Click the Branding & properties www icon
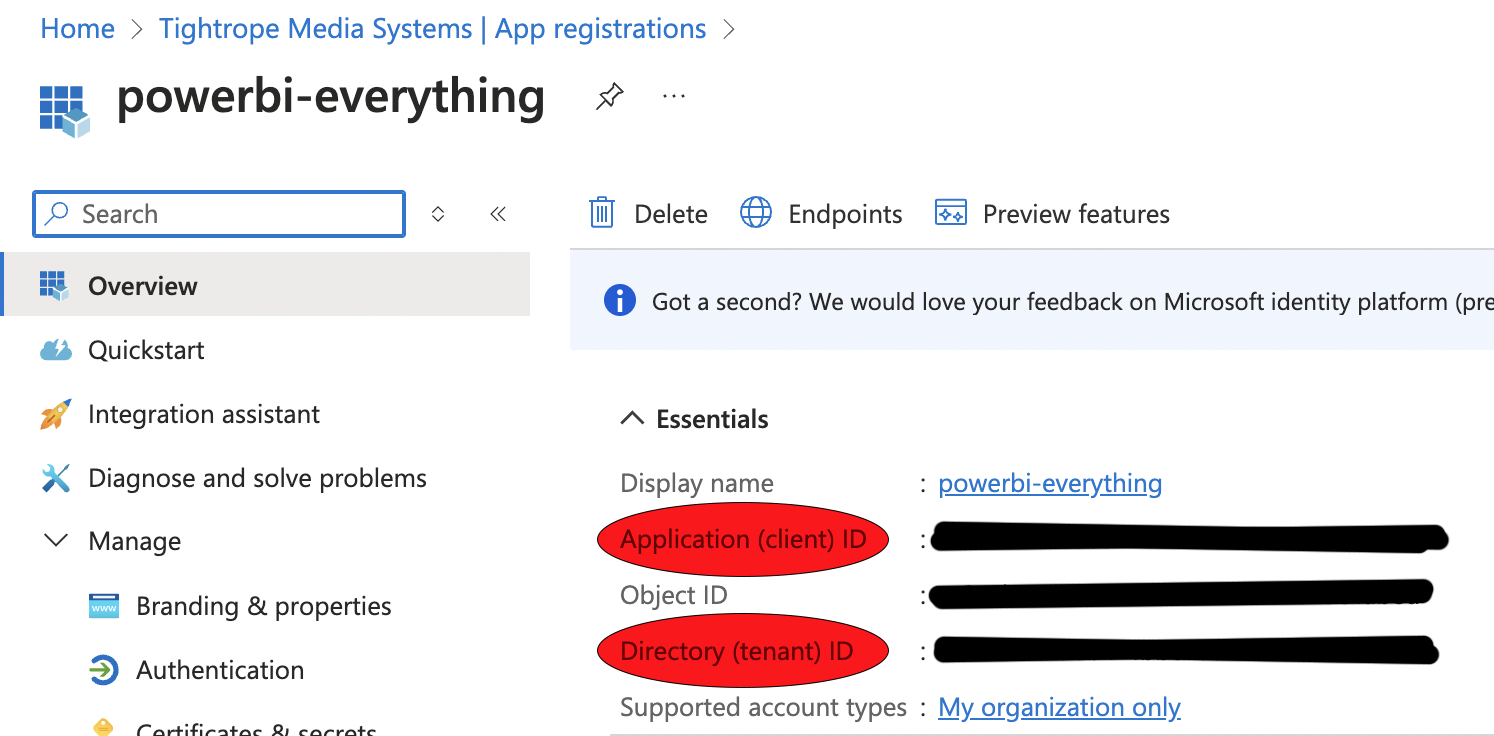1494x736 pixels. [x=104, y=606]
